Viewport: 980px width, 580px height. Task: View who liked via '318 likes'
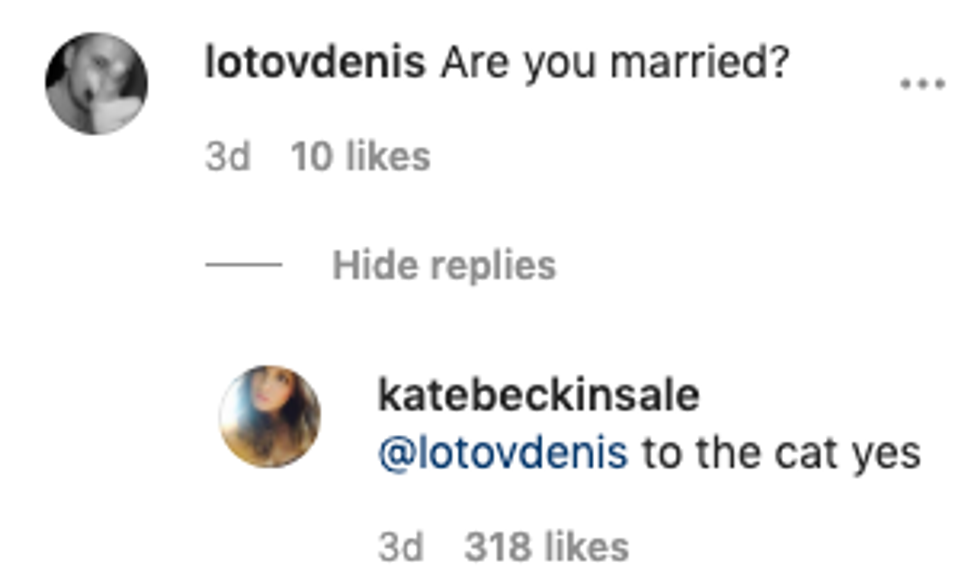coord(546,546)
